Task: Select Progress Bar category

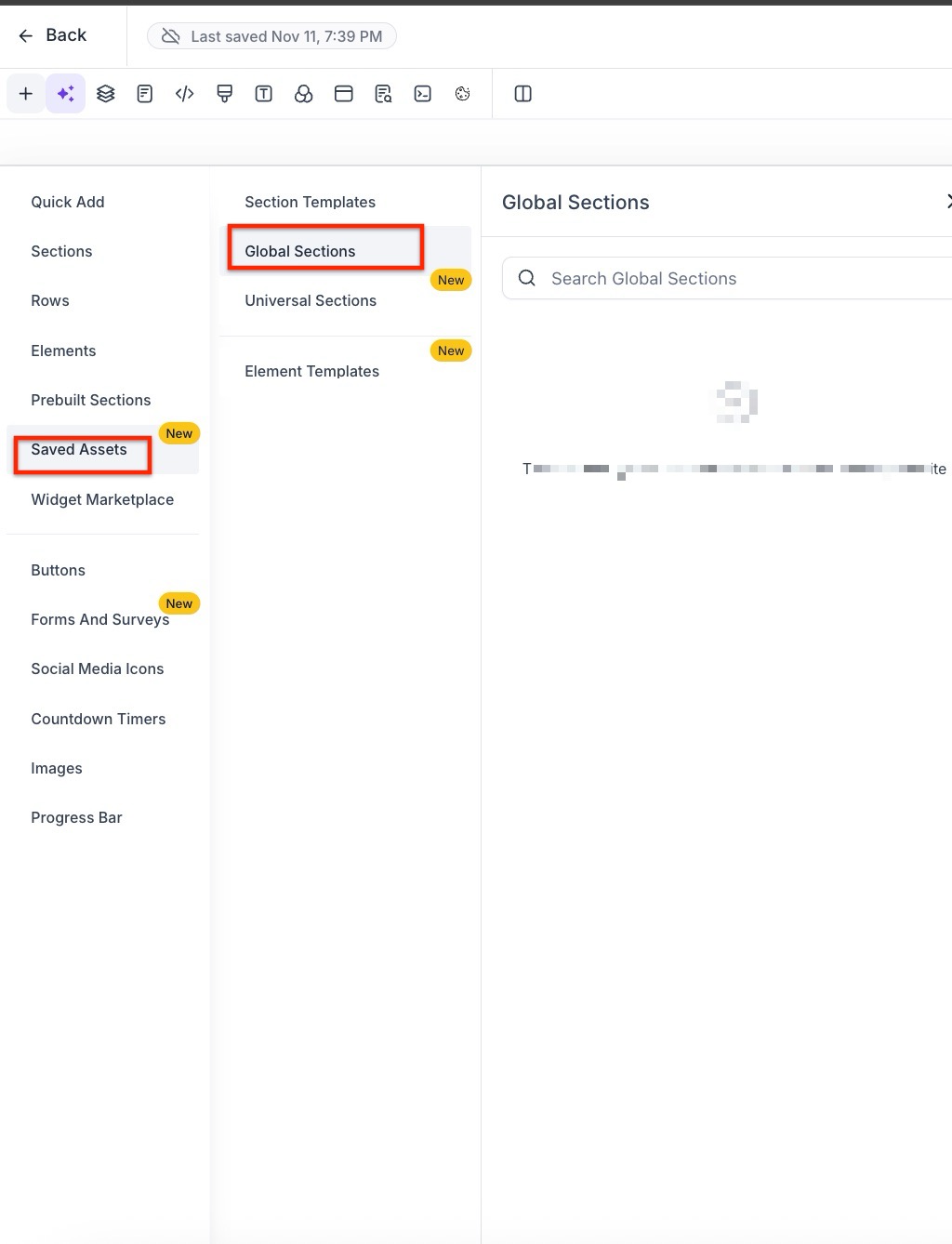Action: pyautogui.click(x=76, y=817)
